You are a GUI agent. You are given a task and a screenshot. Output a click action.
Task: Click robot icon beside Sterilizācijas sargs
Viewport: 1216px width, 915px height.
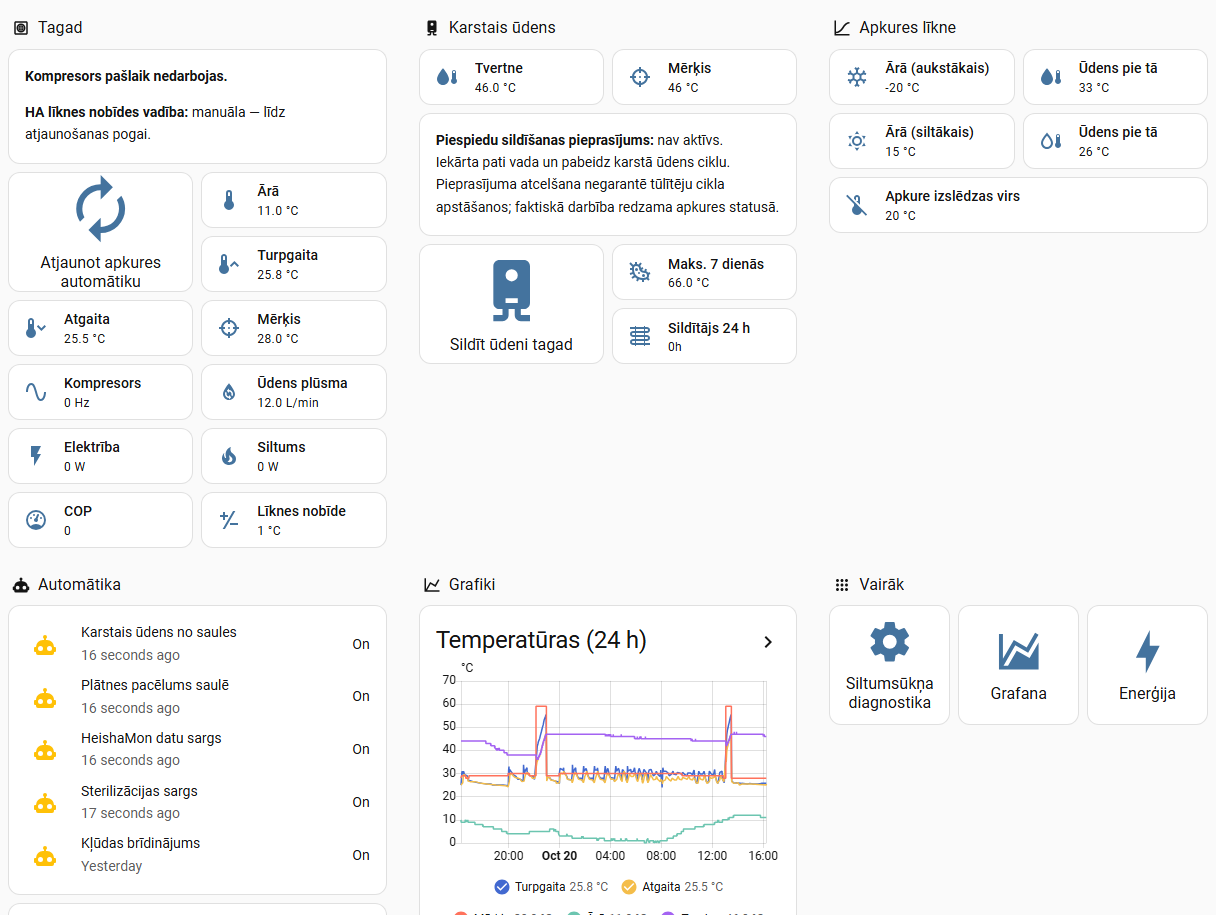click(45, 803)
